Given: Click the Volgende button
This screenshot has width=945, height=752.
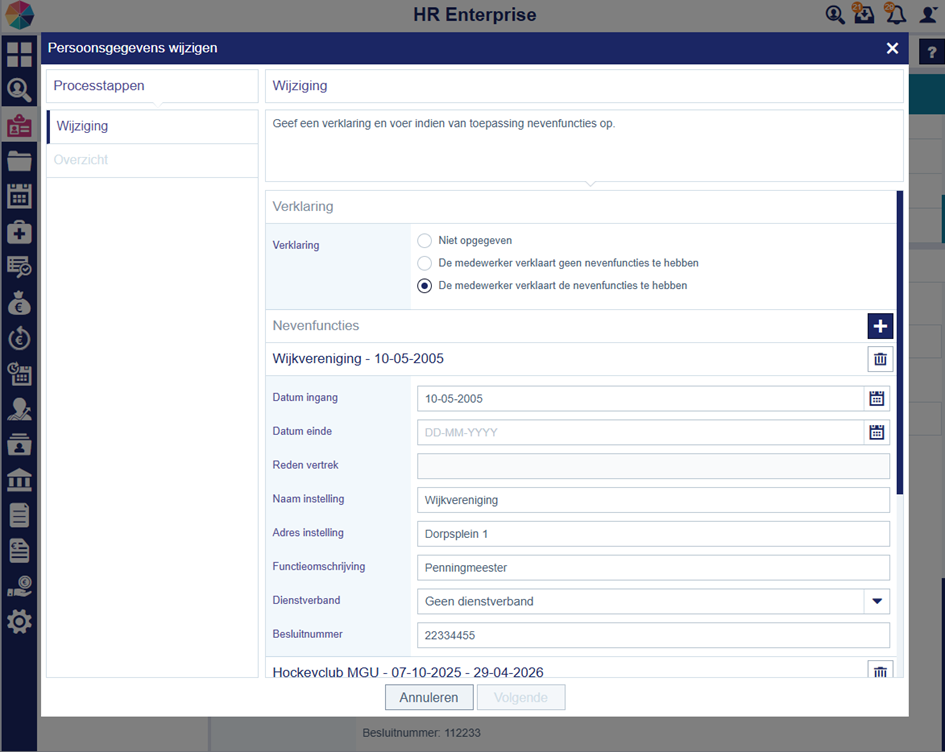Looking at the screenshot, I should pyautogui.click(x=521, y=697).
